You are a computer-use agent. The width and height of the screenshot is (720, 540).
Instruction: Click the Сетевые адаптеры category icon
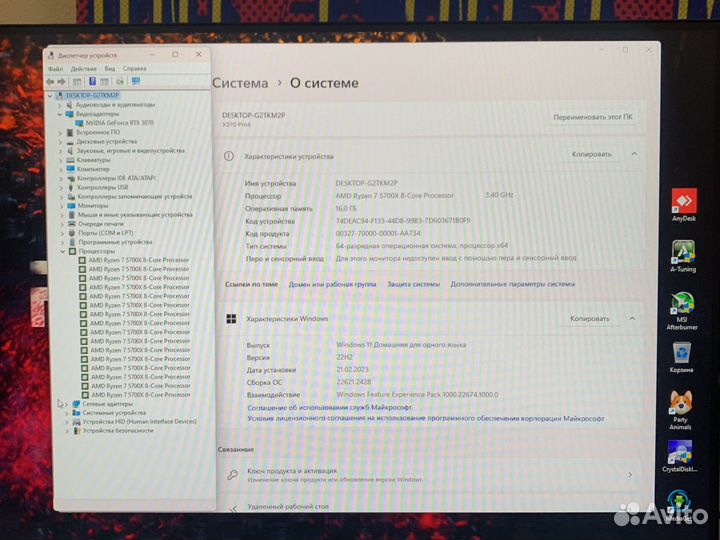(x=76, y=404)
